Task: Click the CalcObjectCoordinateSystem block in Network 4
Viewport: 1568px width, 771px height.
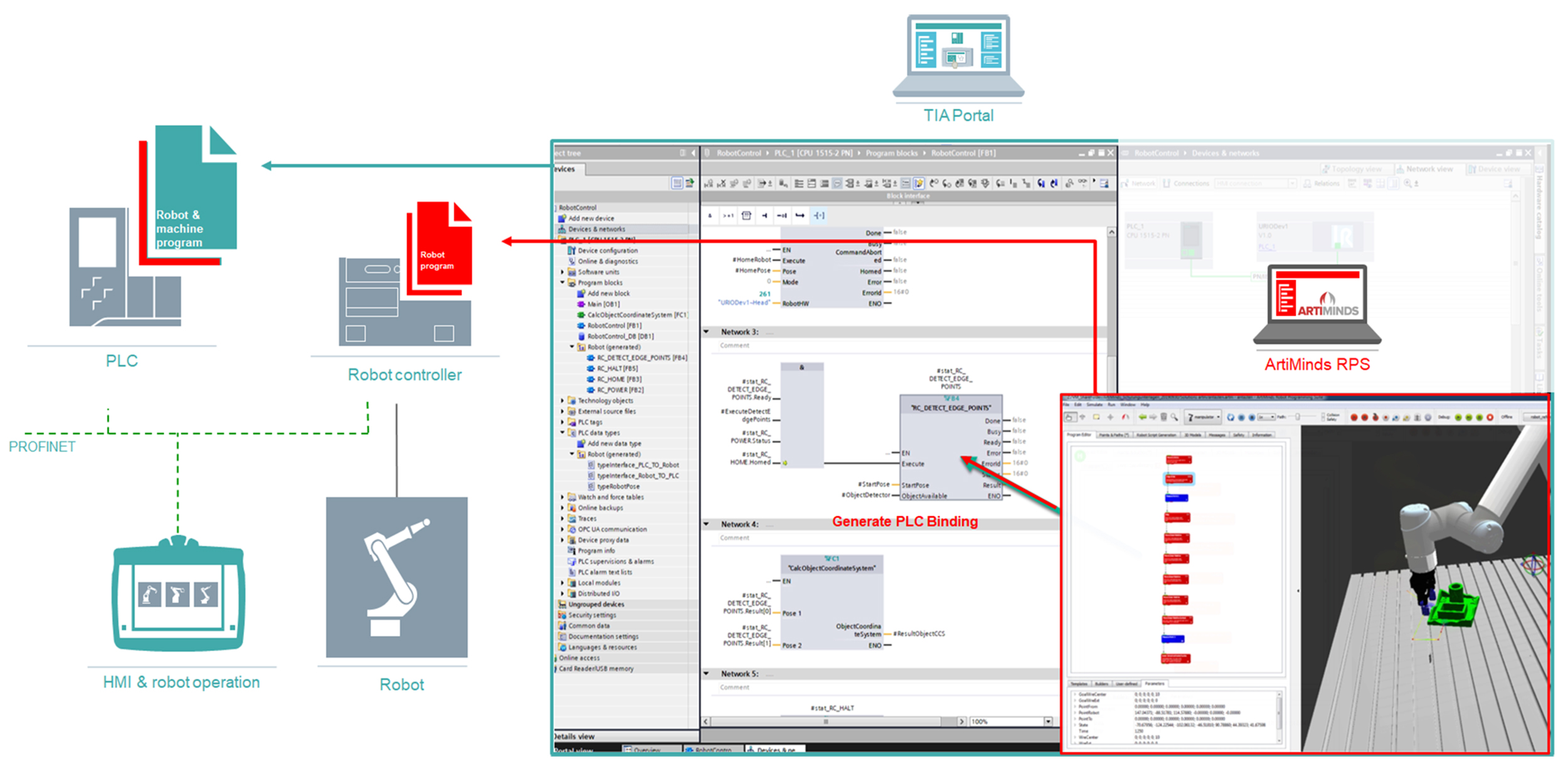Action: click(832, 603)
